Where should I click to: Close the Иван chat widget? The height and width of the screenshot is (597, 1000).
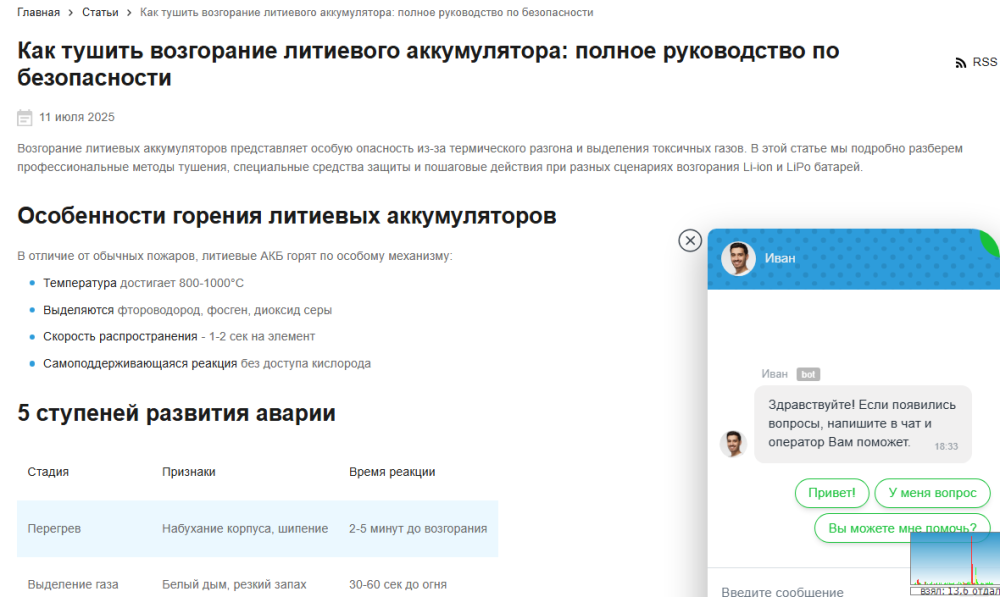coord(690,240)
